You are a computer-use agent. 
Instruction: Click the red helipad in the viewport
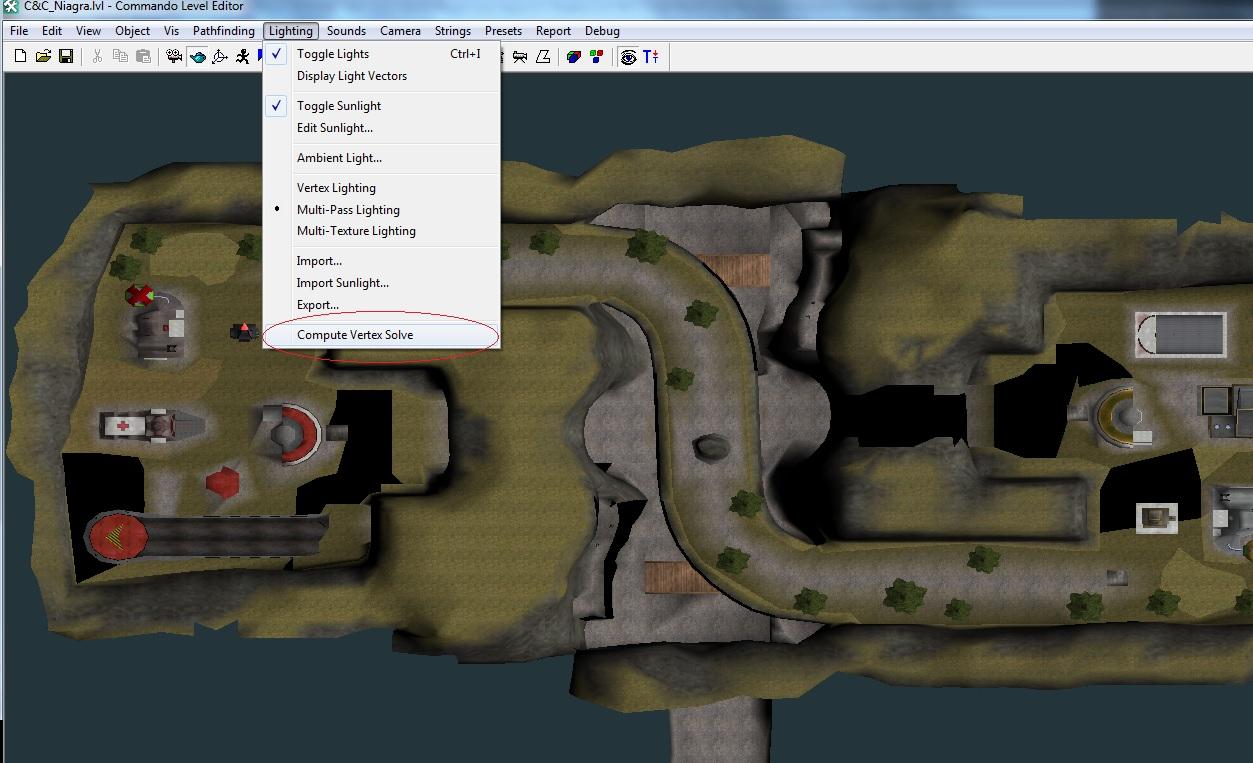[x=119, y=538]
